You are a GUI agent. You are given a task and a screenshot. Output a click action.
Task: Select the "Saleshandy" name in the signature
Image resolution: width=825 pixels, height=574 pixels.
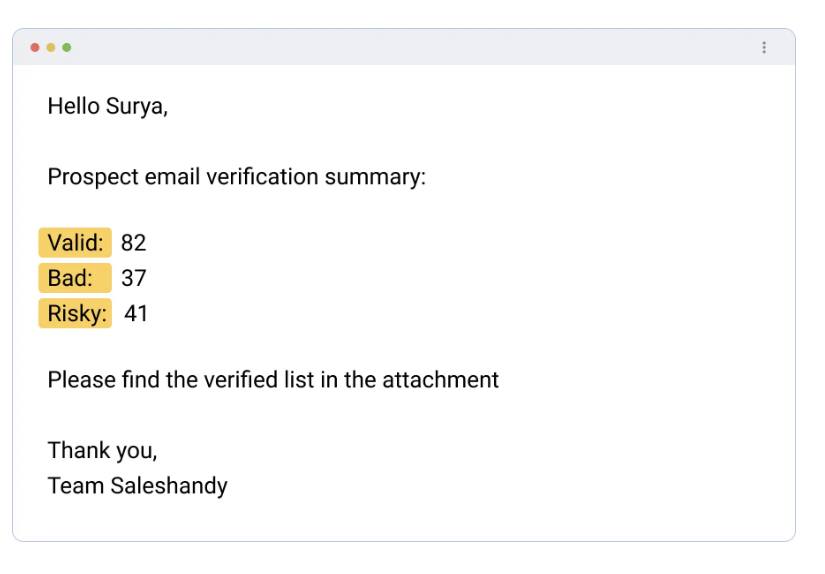point(168,487)
